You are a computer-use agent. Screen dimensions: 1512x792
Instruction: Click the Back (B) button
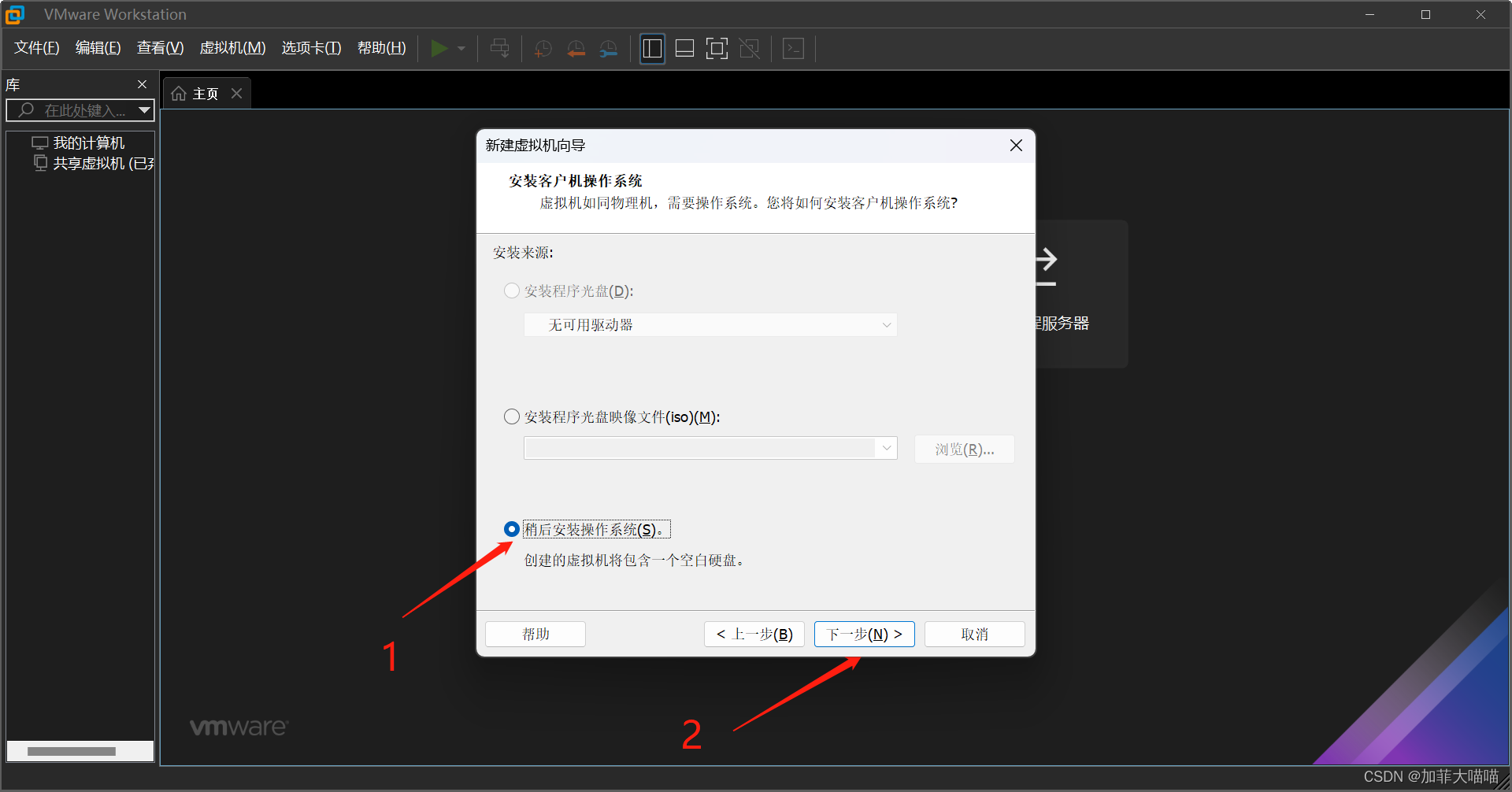[x=754, y=635]
